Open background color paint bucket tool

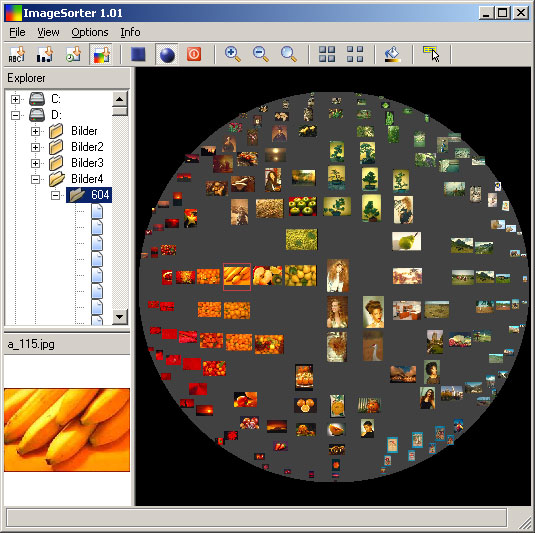pyautogui.click(x=392, y=54)
